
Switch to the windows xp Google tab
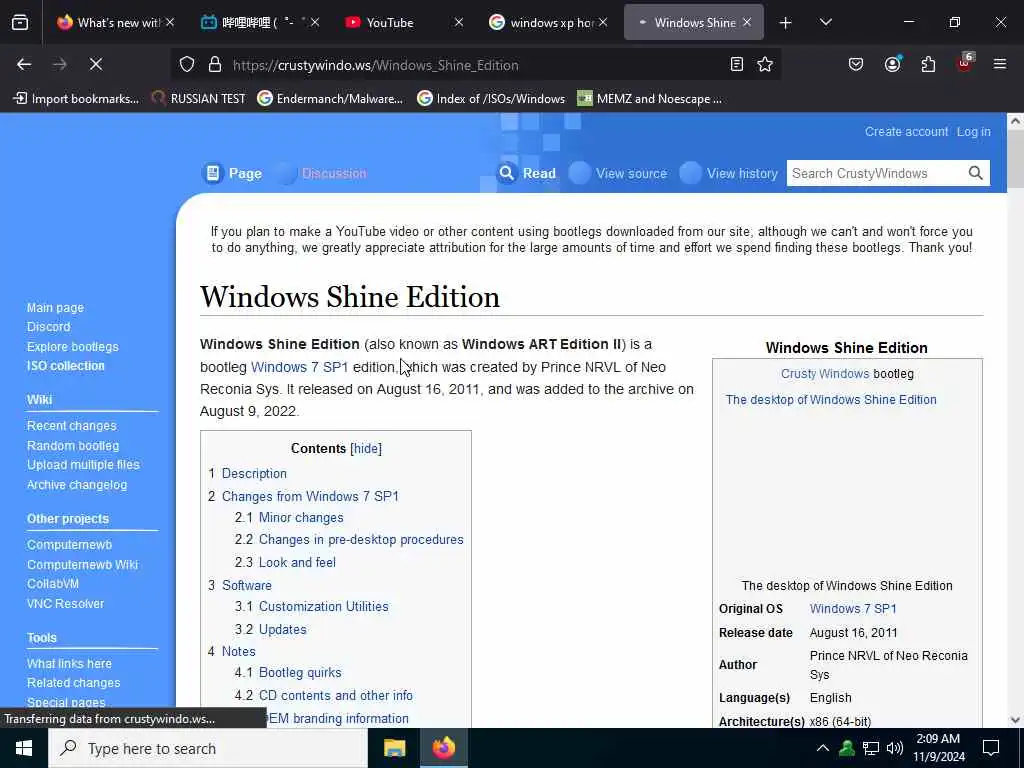pos(547,23)
